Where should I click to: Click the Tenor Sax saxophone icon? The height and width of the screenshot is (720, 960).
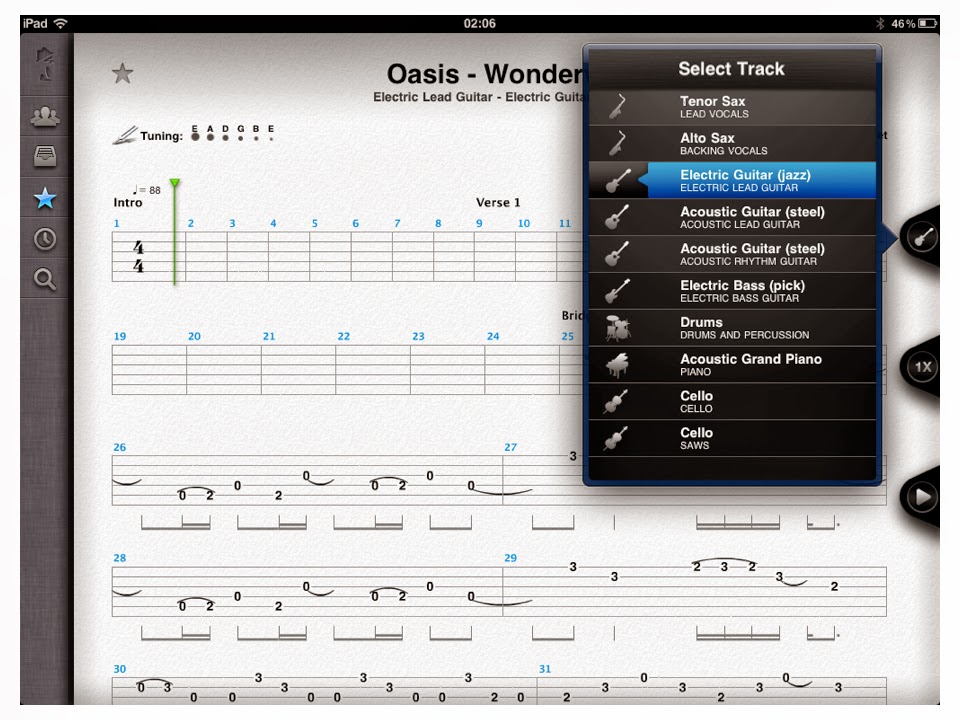point(617,107)
